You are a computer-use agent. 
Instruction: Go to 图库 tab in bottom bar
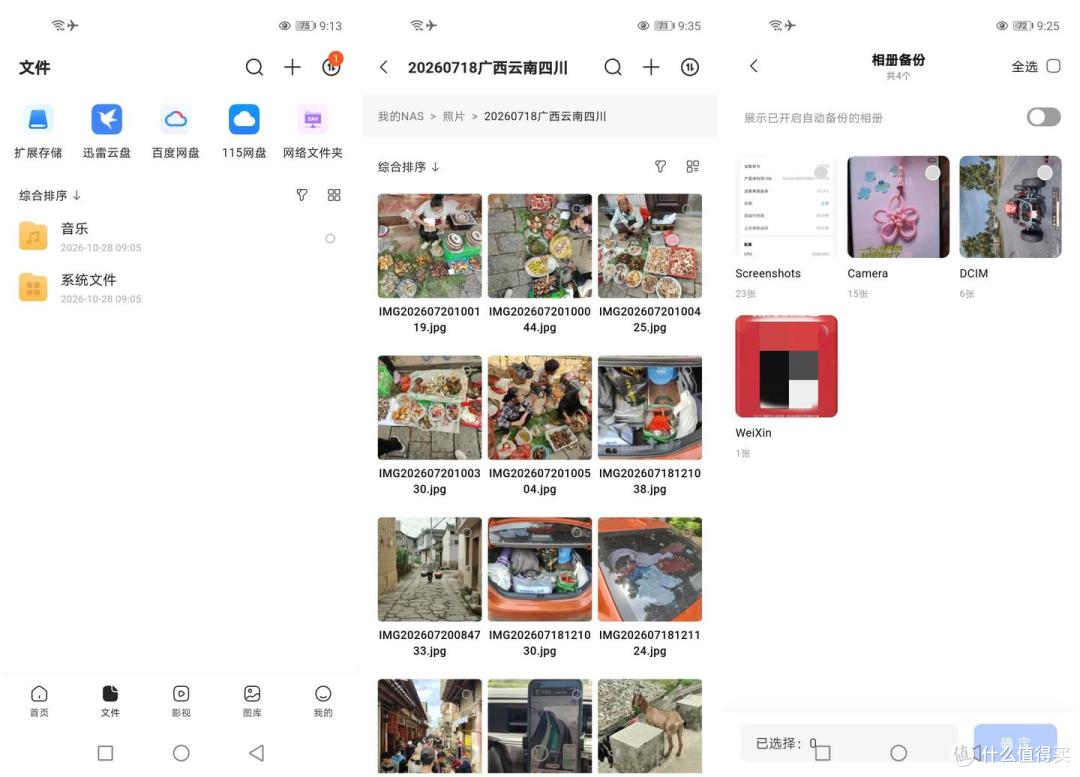click(x=252, y=701)
